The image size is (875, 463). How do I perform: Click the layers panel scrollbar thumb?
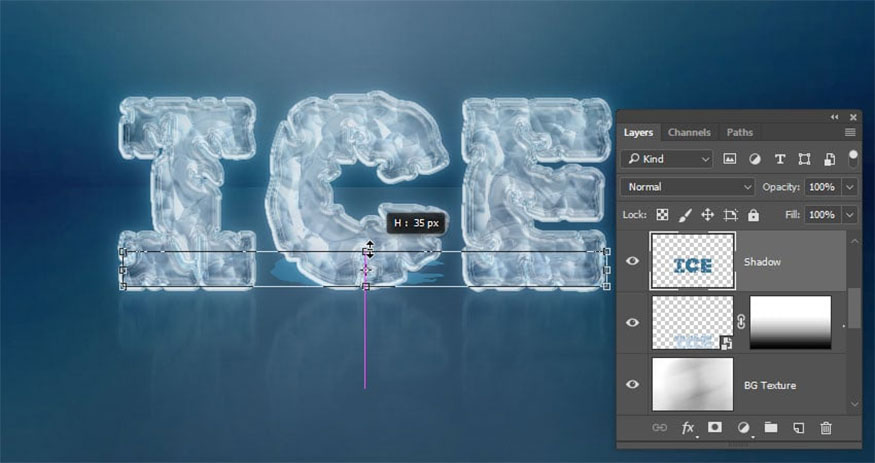[x=854, y=308]
